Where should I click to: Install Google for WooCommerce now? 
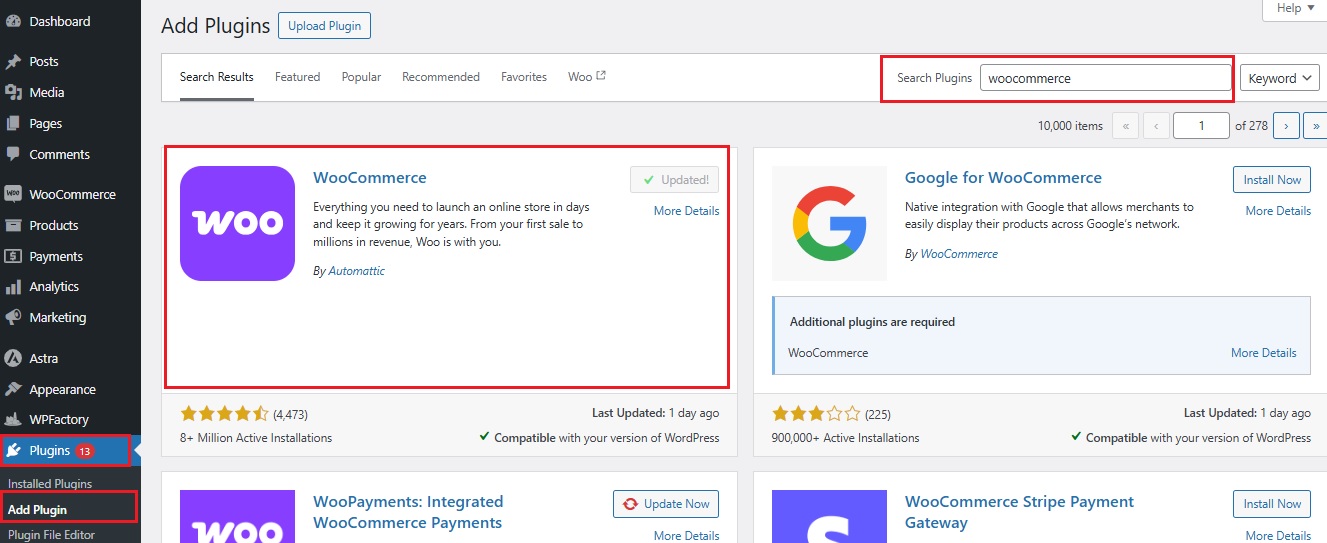(1272, 180)
